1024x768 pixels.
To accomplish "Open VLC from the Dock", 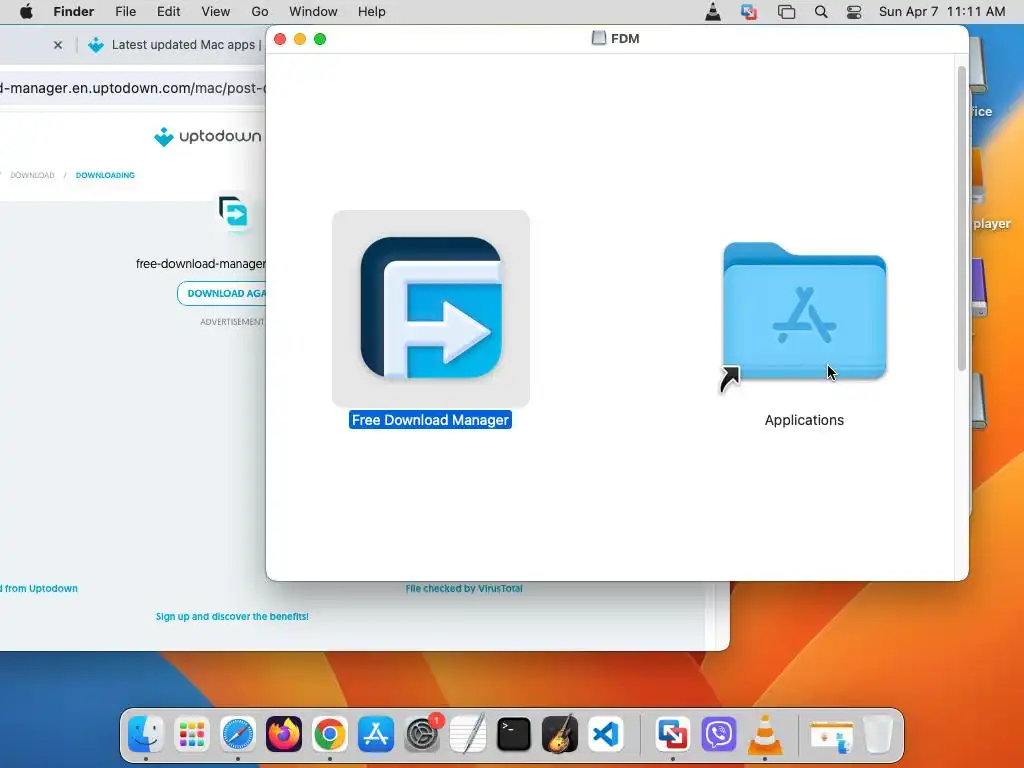I will click(765, 734).
